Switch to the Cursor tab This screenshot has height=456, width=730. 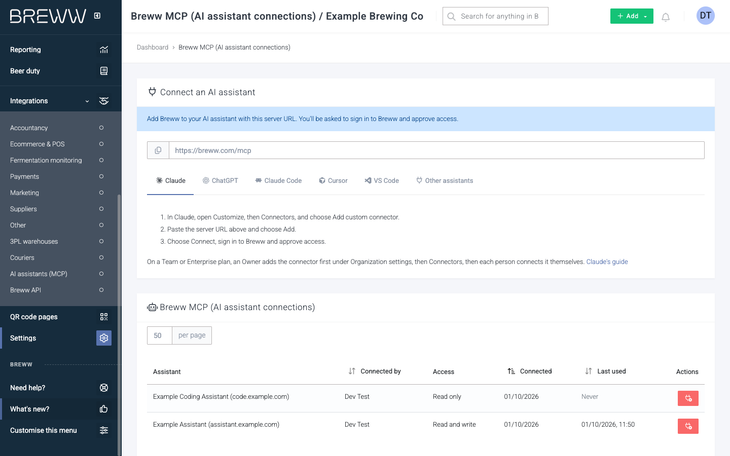click(333, 181)
